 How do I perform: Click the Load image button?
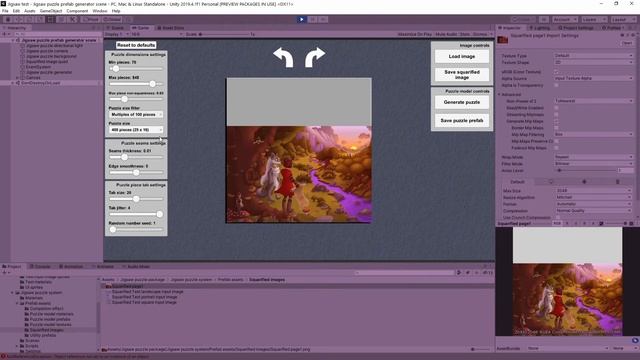[x=462, y=56]
